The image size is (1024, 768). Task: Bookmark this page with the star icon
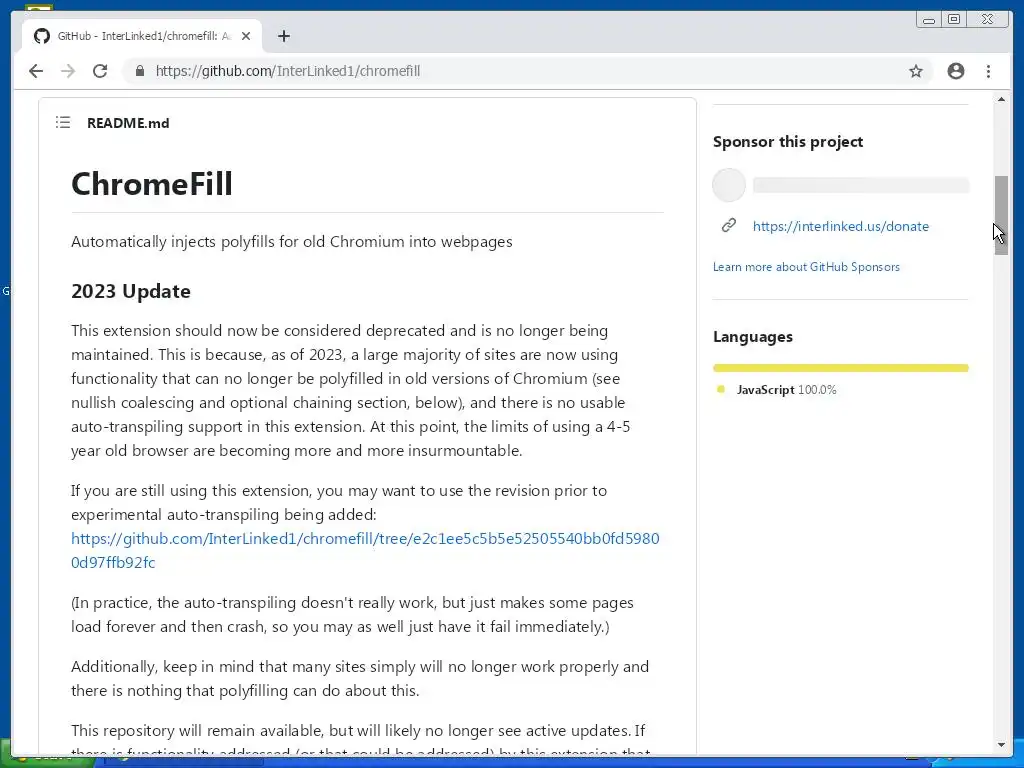tap(915, 71)
